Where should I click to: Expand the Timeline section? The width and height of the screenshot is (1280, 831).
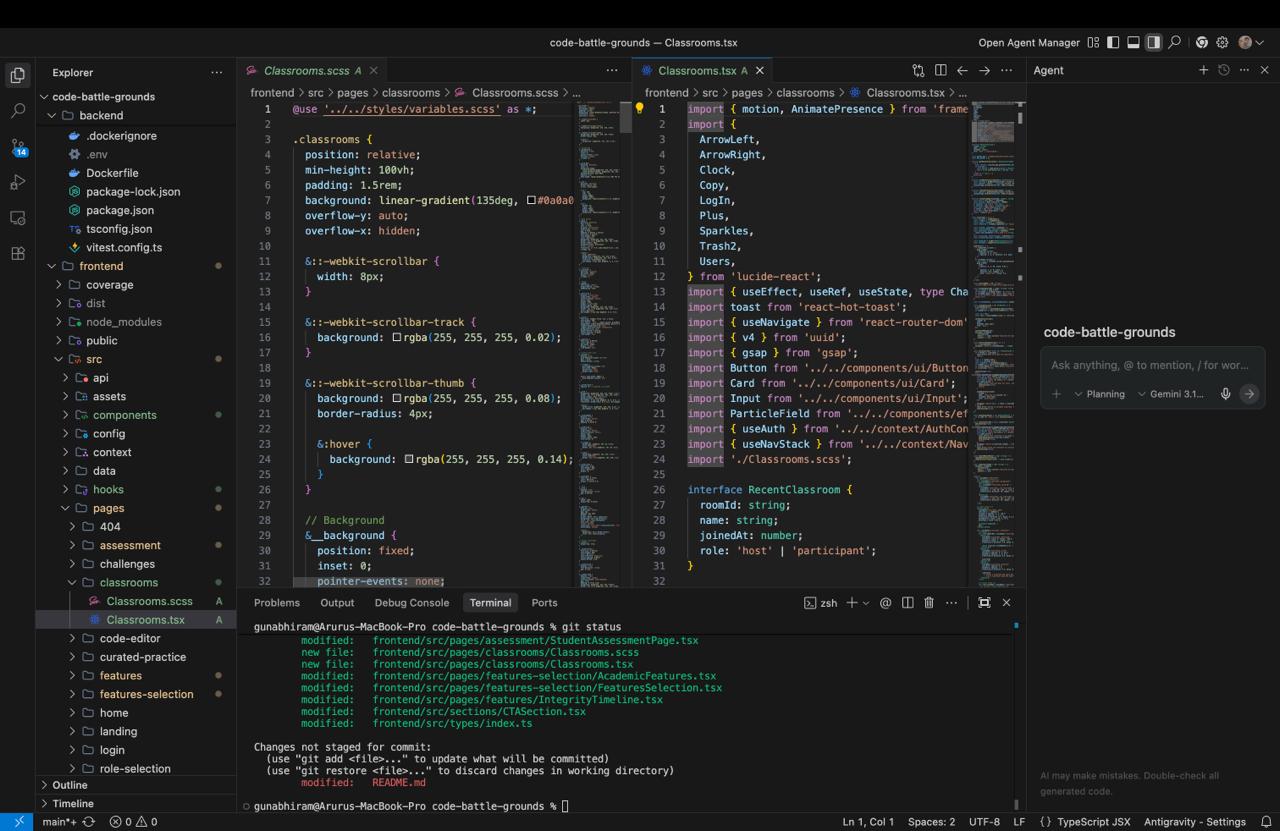click(136, 803)
